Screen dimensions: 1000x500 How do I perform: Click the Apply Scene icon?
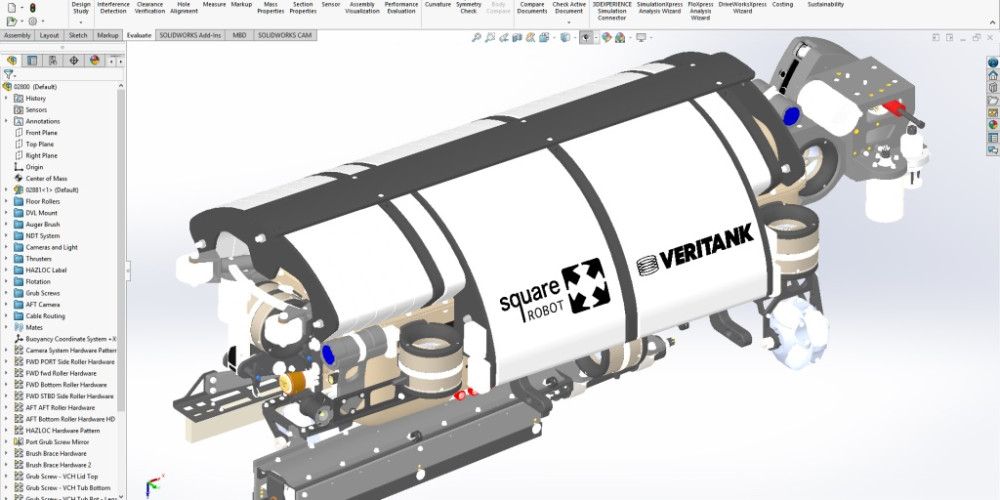coord(620,38)
